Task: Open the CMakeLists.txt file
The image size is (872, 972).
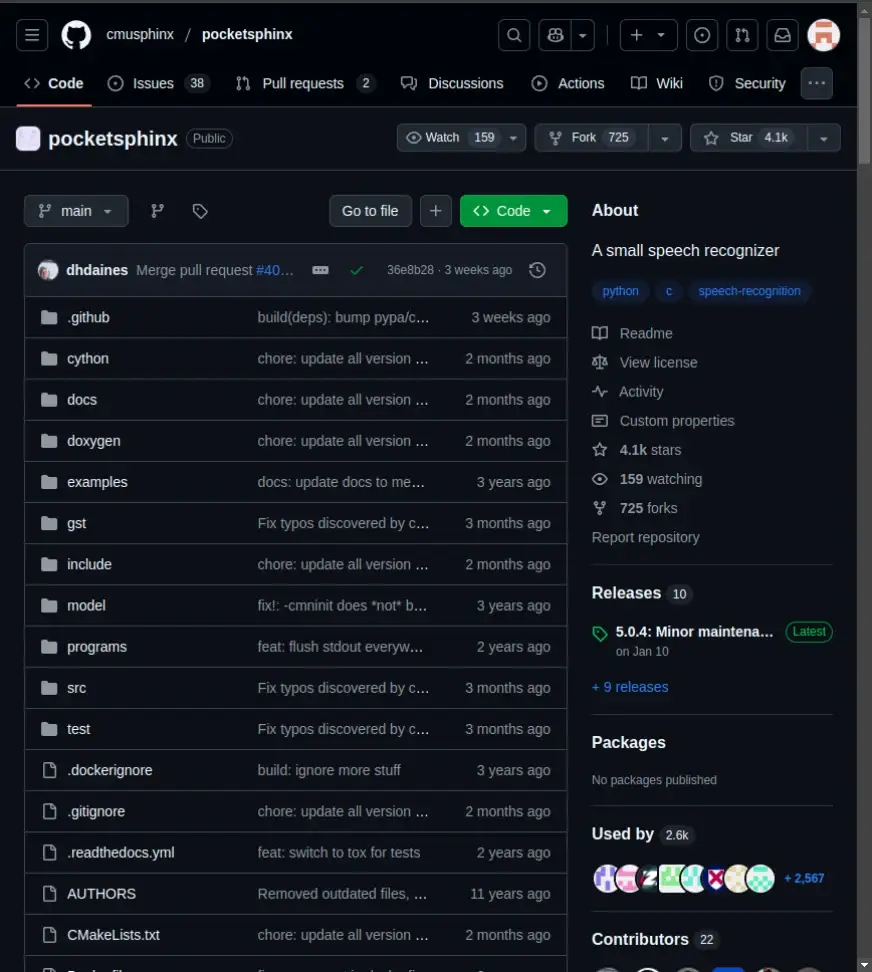Action: pyautogui.click(x=113, y=935)
